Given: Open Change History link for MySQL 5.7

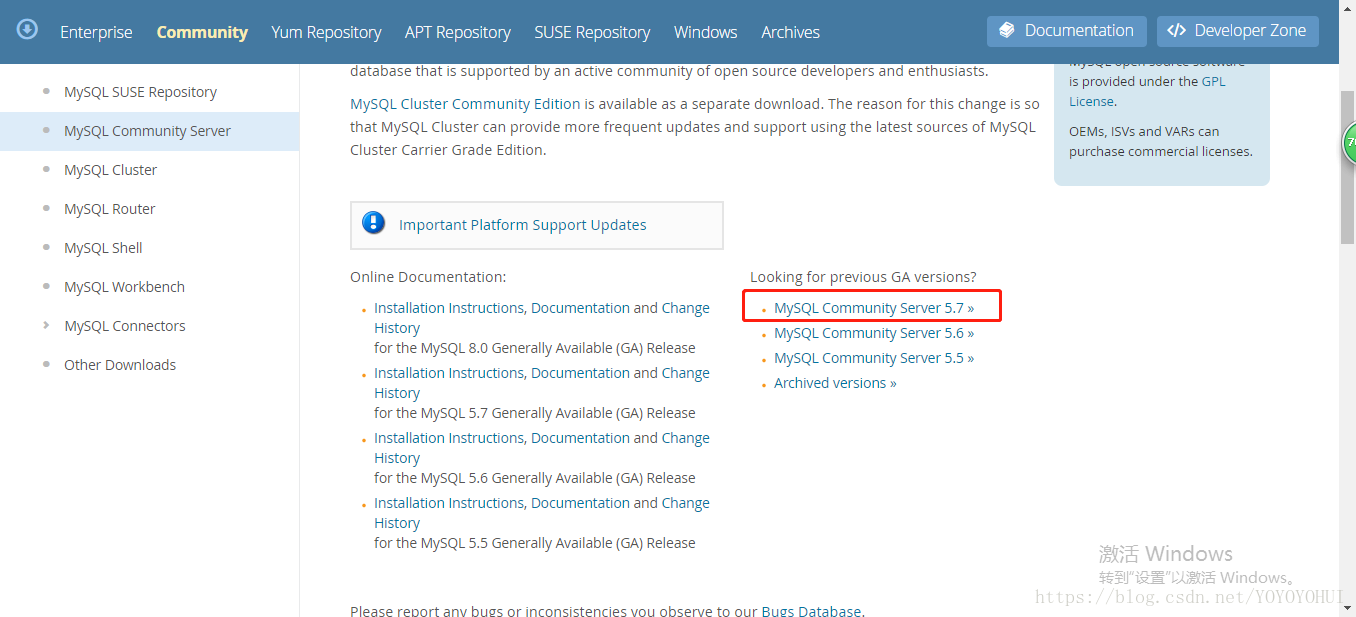Looking at the screenshot, I should (x=686, y=373).
